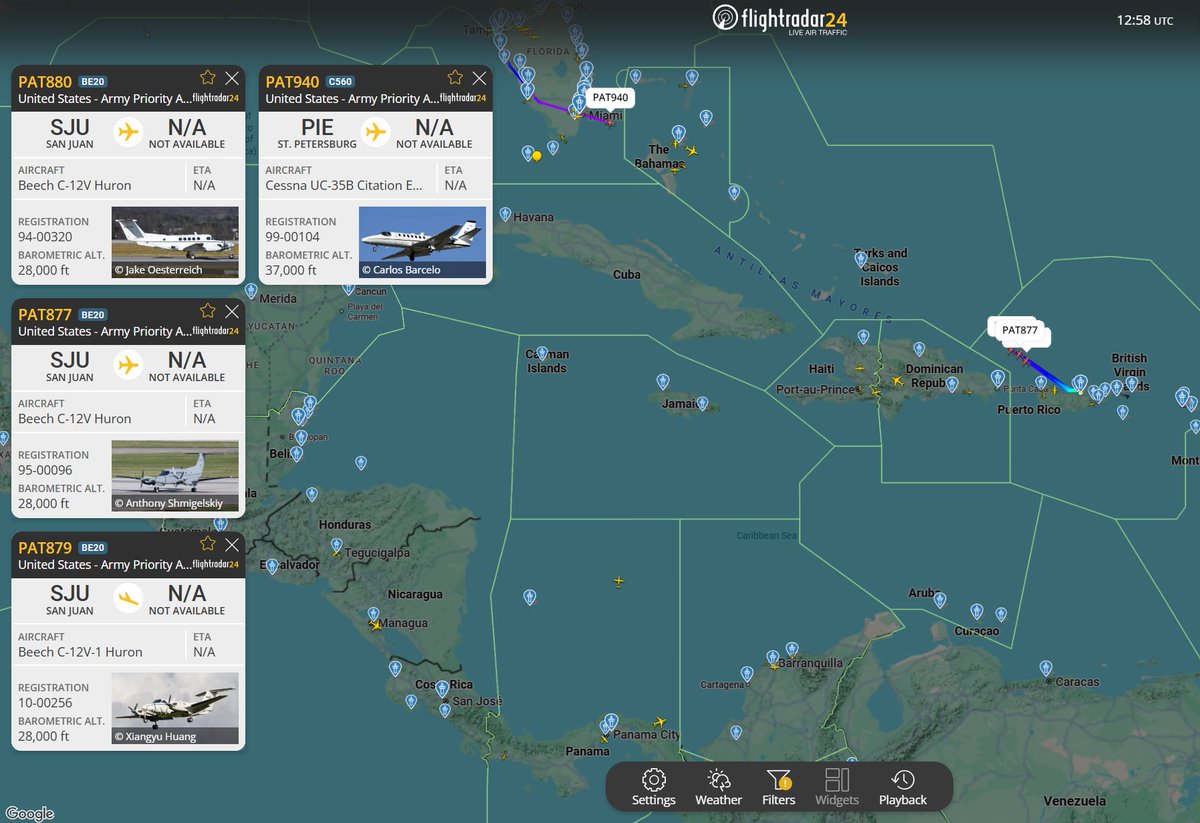This screenshot has height=823, width=1200.
Task: Click the 12:58 UTC clock
Action: [1145, 20]
